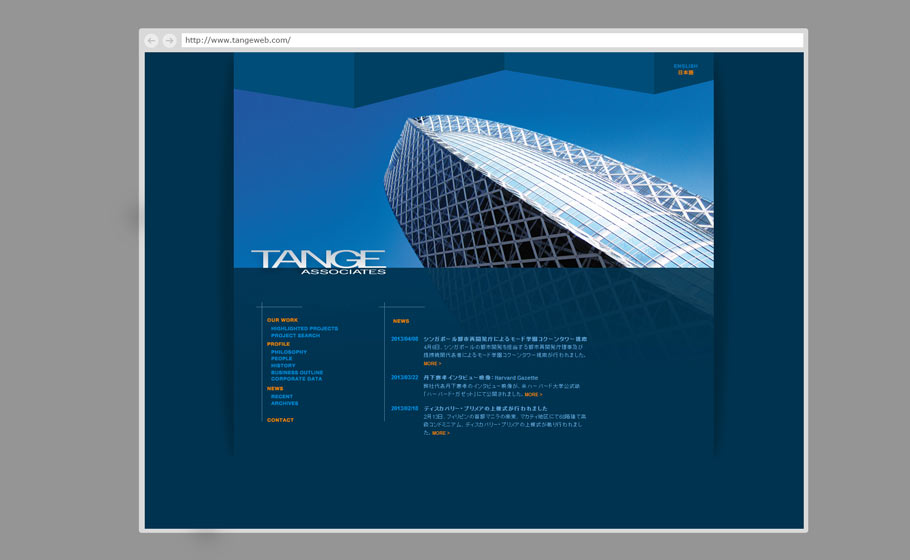Click the browser back arrow button
Viewport: 910px width, 560px height.
point(151,41)
